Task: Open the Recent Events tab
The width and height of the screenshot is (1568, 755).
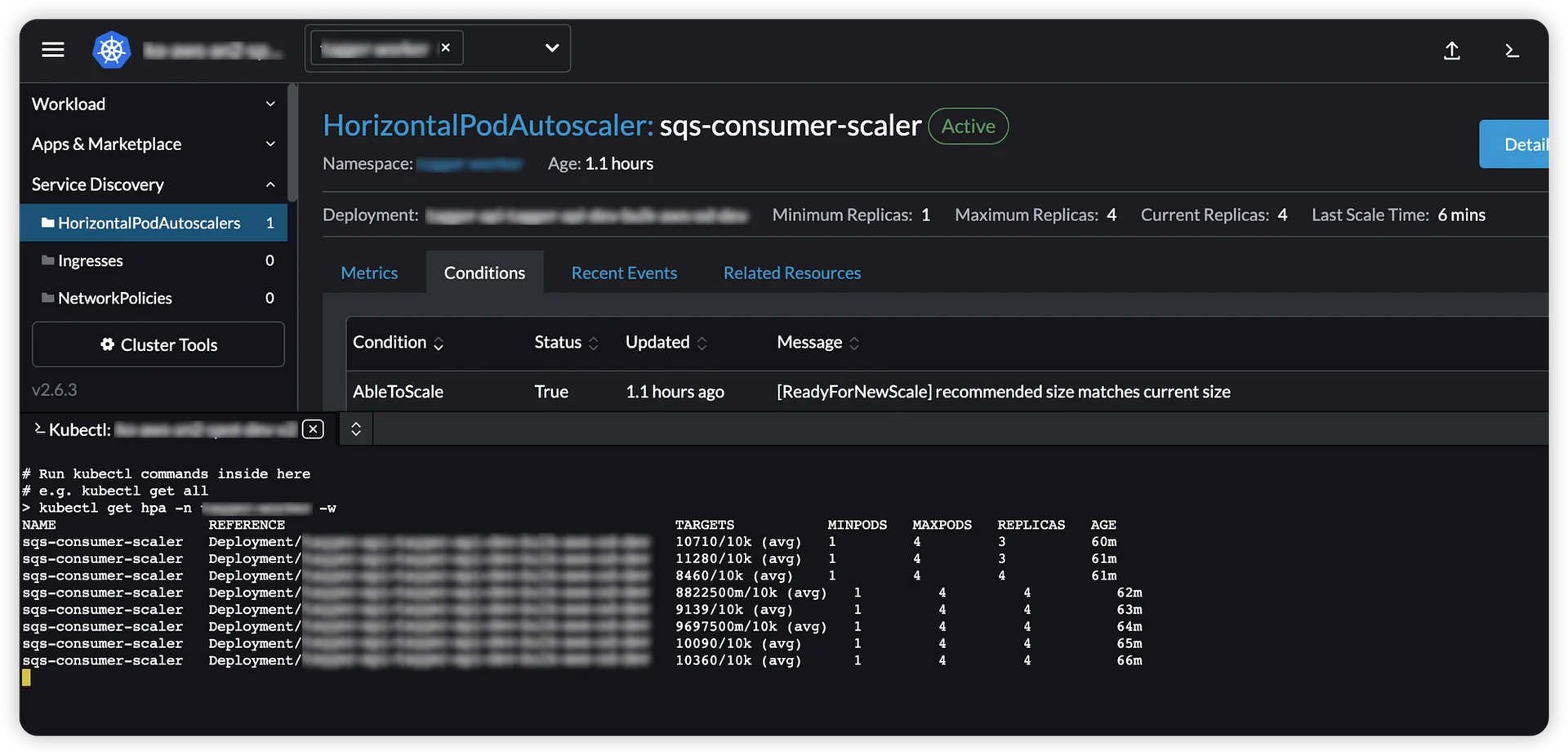Action: 624,273
